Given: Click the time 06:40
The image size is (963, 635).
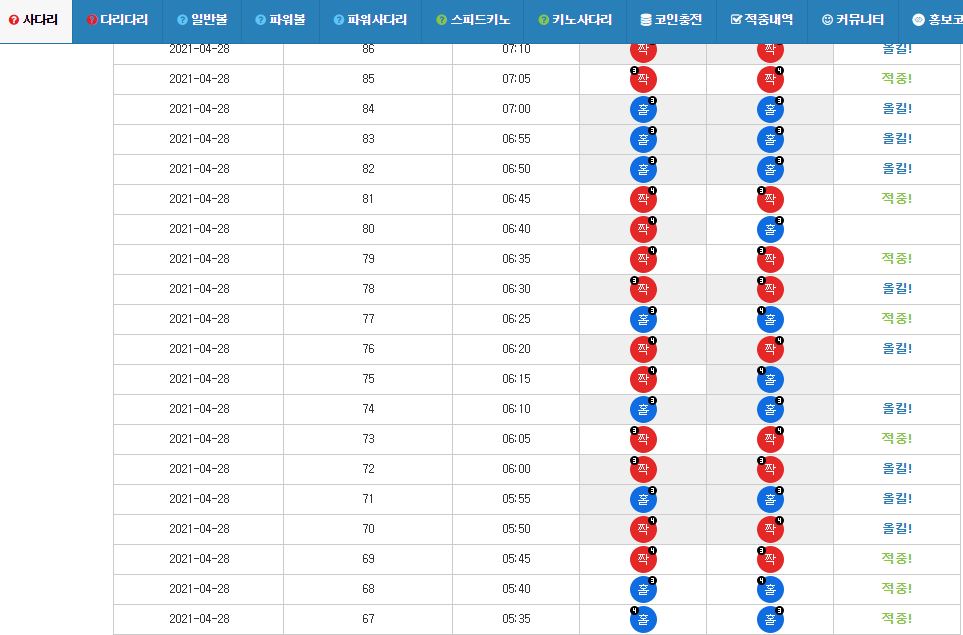Looking at the screenshot, I should [516, 228].
